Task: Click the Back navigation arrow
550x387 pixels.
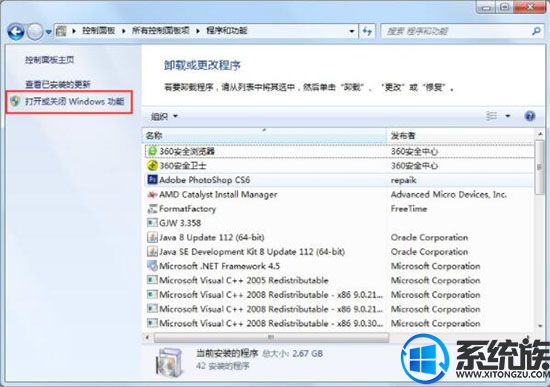Action: (x=15, y=32)
